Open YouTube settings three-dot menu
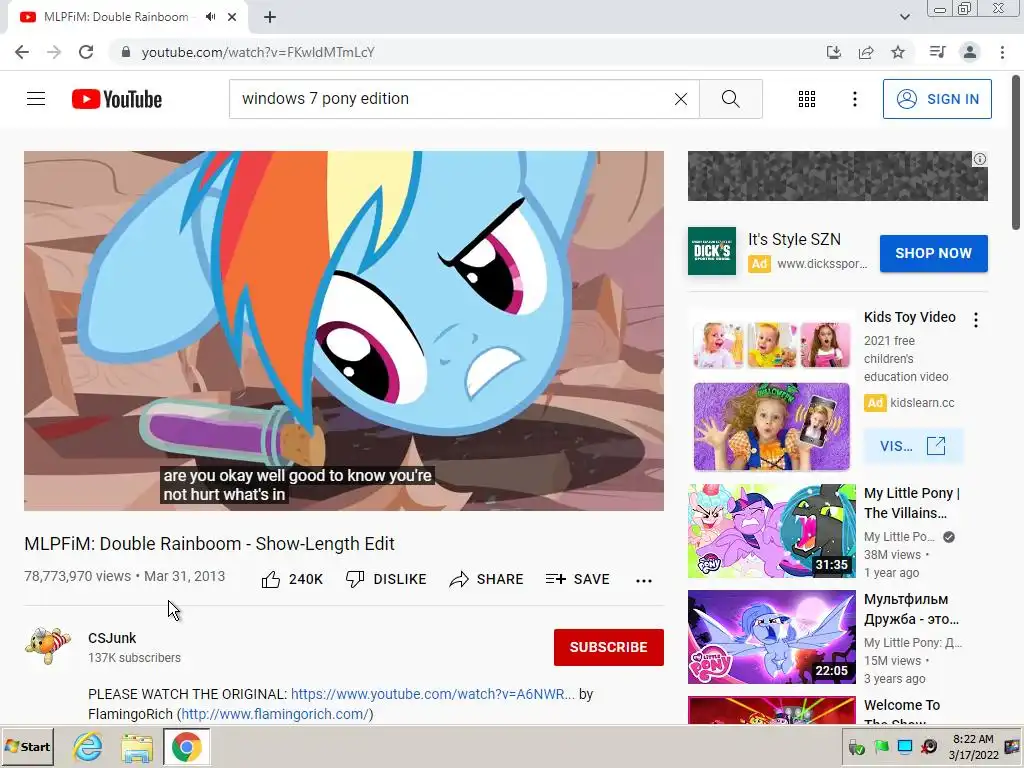1024x768 pixels. coord(854,99)
